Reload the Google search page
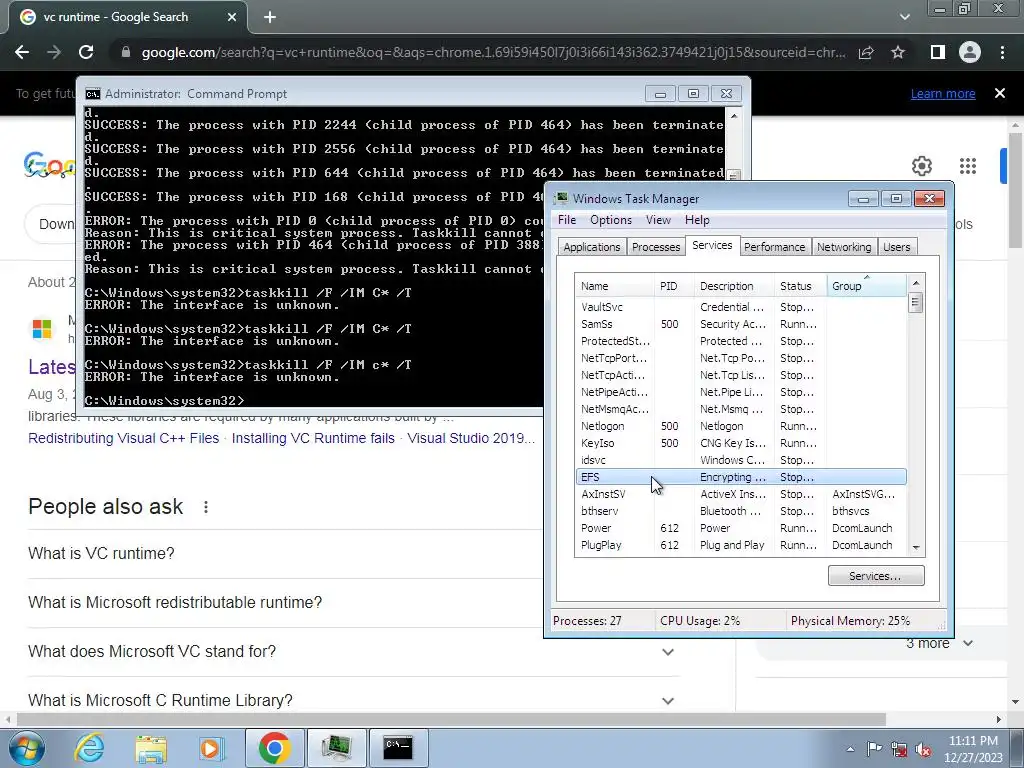 tap(86, 52)
